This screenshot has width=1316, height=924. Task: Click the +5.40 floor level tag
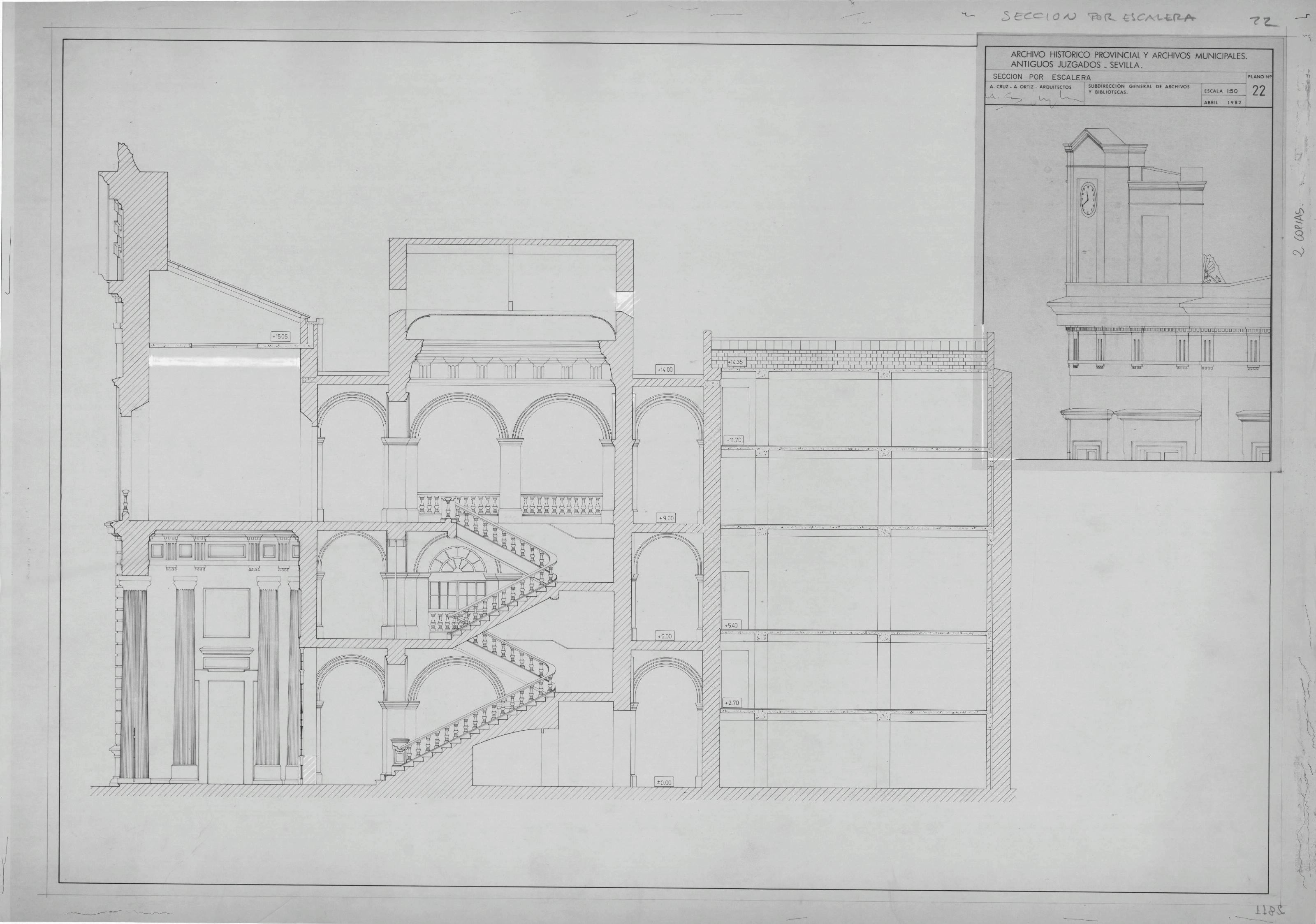(x=731, y=625)
